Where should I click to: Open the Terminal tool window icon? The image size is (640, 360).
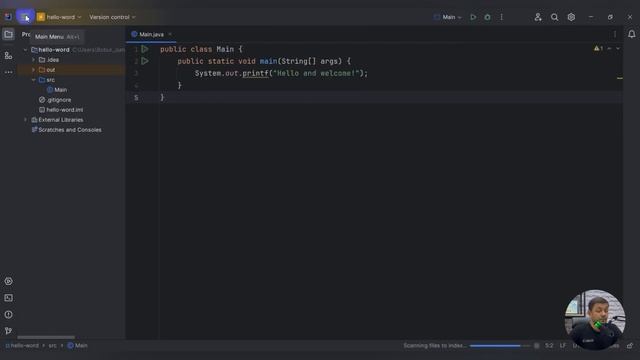tap(8, 298)
